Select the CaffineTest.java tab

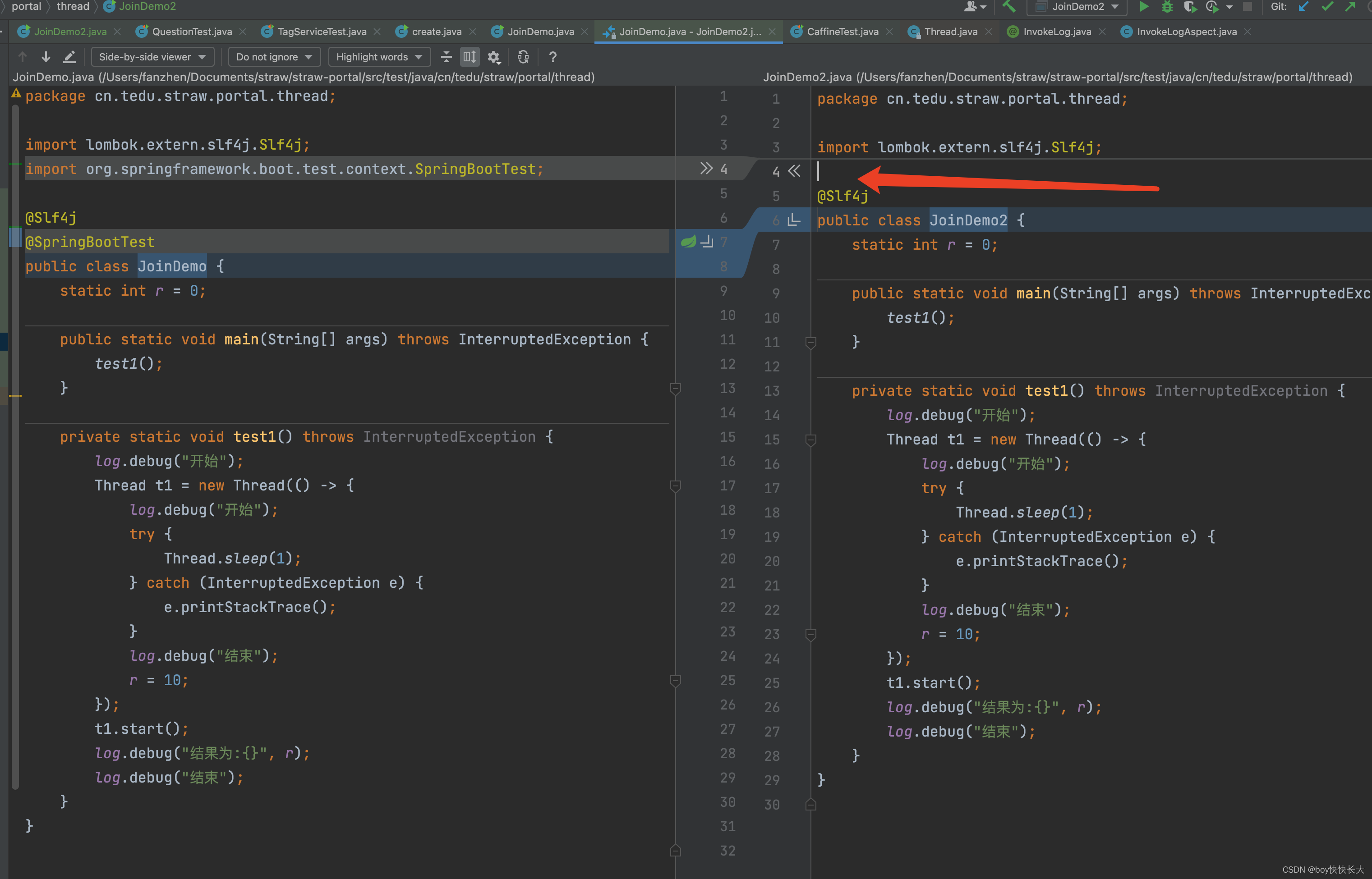pyautogui.click(x=842, y=32)
